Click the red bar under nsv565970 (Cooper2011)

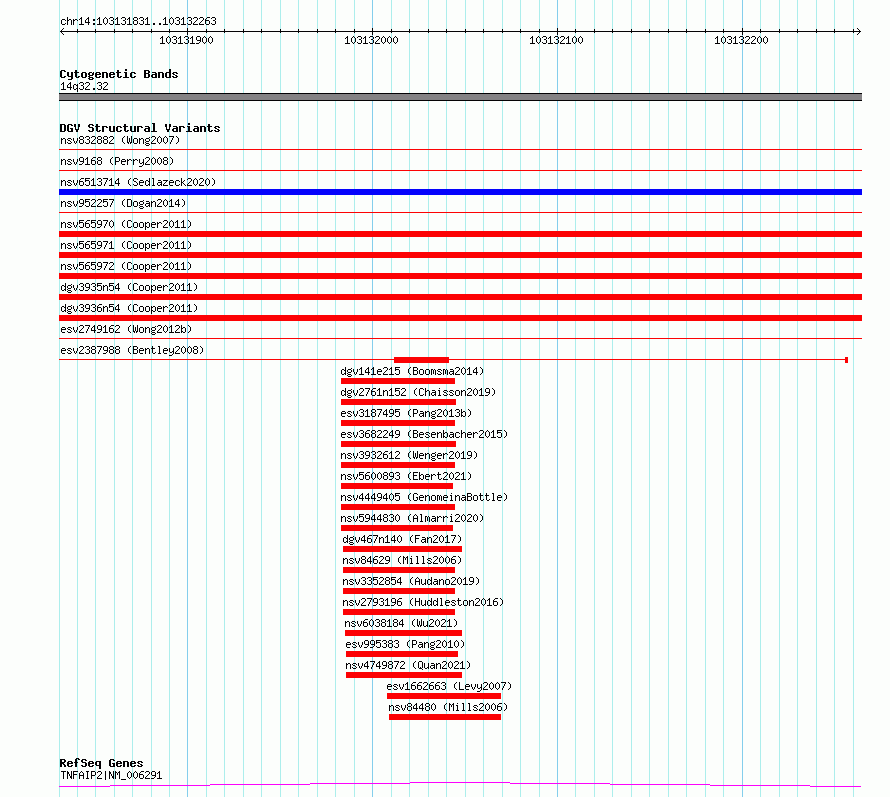pos(460,234)
